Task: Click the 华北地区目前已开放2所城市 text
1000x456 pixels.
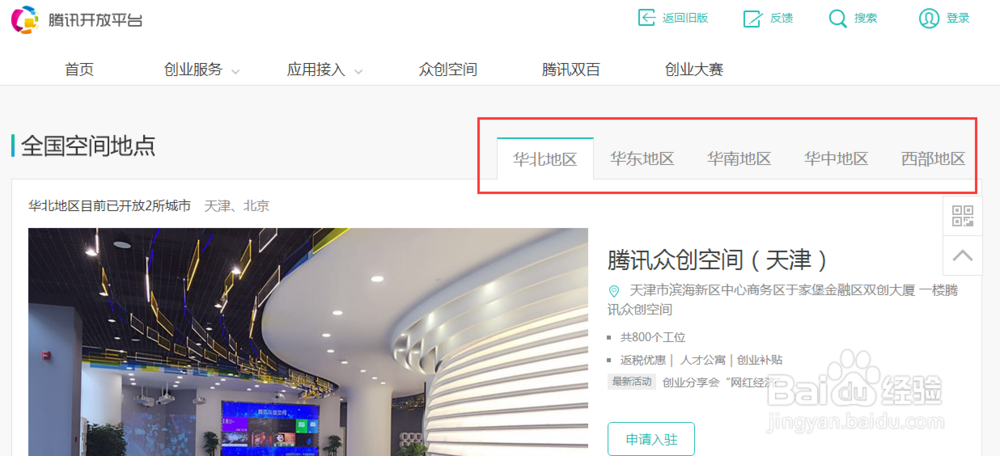Action: click(x=110, y=206)
